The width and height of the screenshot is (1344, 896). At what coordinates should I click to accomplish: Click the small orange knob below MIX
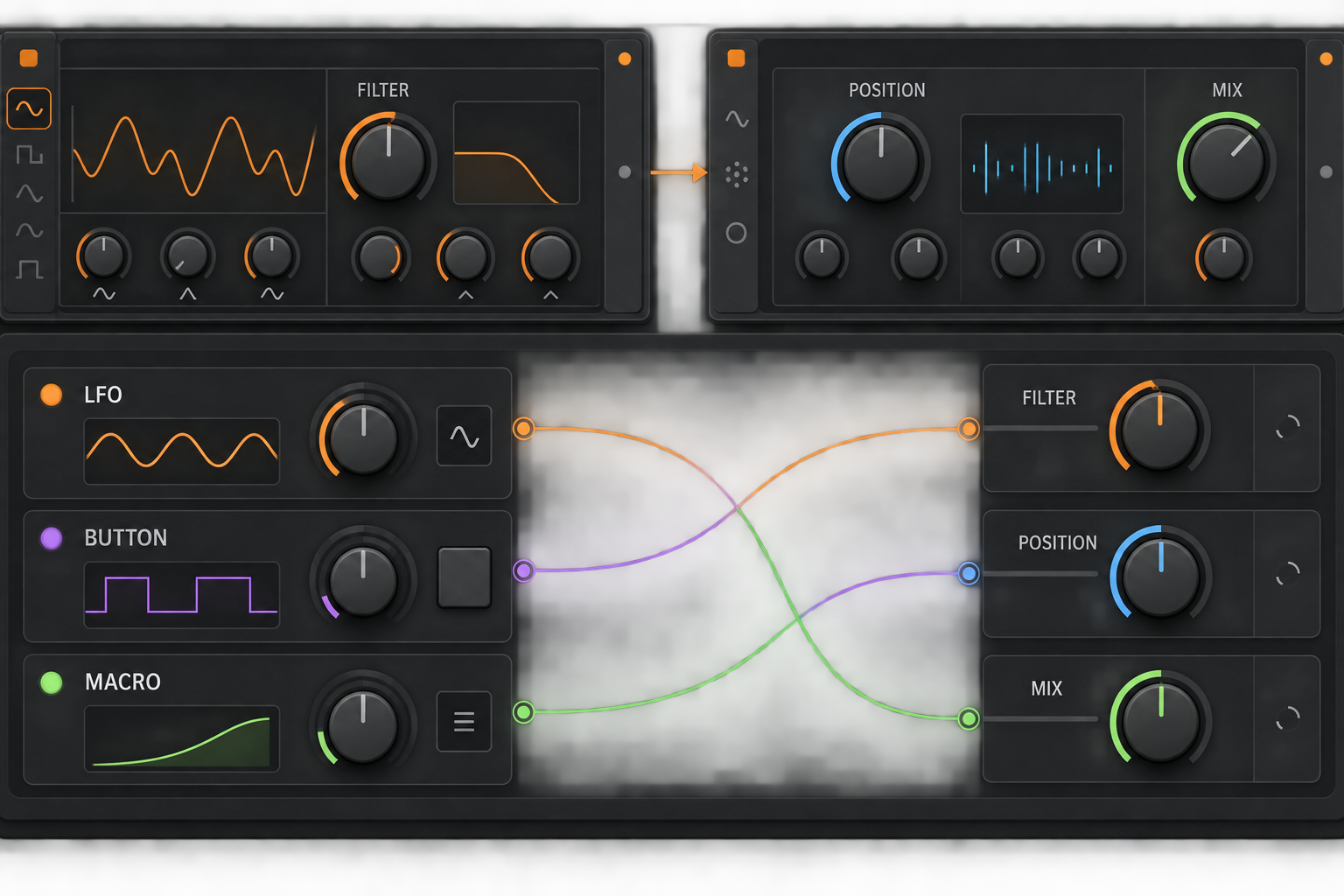point(1223,257)
